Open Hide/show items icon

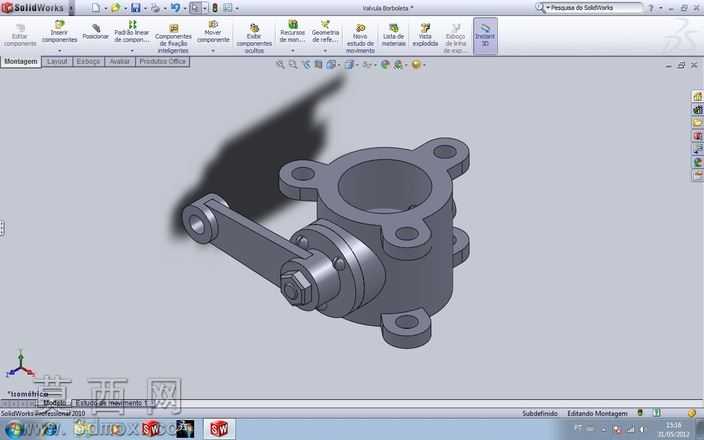click(367, 65)
